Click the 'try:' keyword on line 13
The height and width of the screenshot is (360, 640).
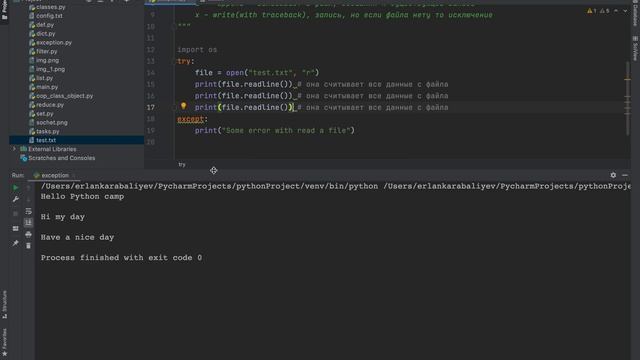coord(186,61)
